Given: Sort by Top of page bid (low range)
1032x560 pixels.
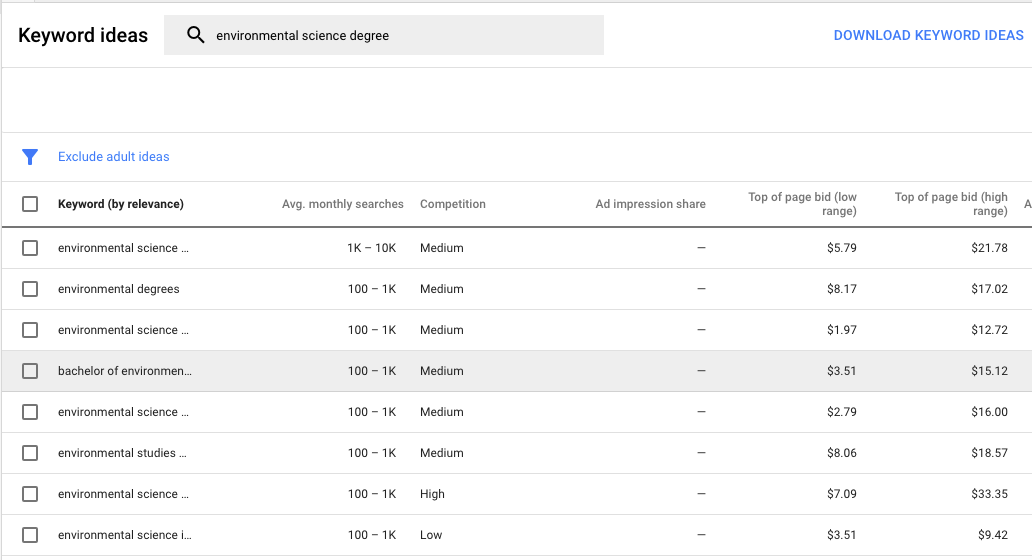Looking at the screenshot, I should click(802, 204).
